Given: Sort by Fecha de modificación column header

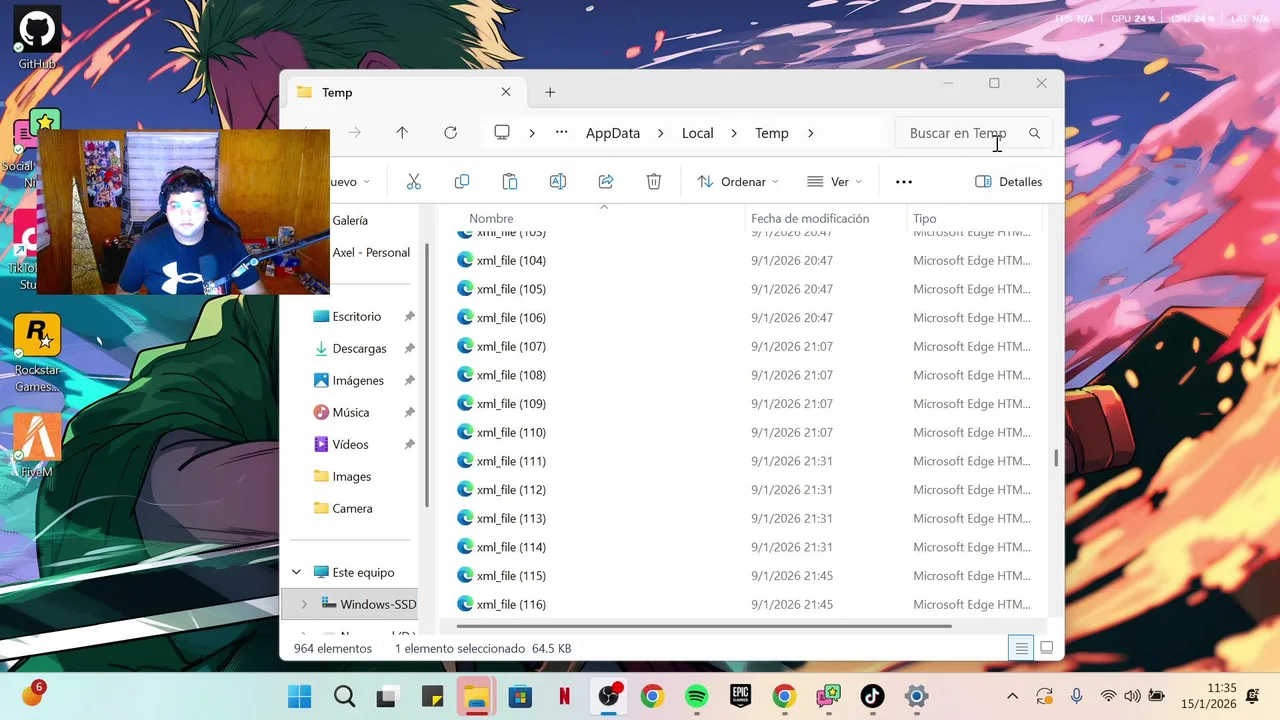Looking at the screenshot, I should pyautogui.click(x=810, y=218).
